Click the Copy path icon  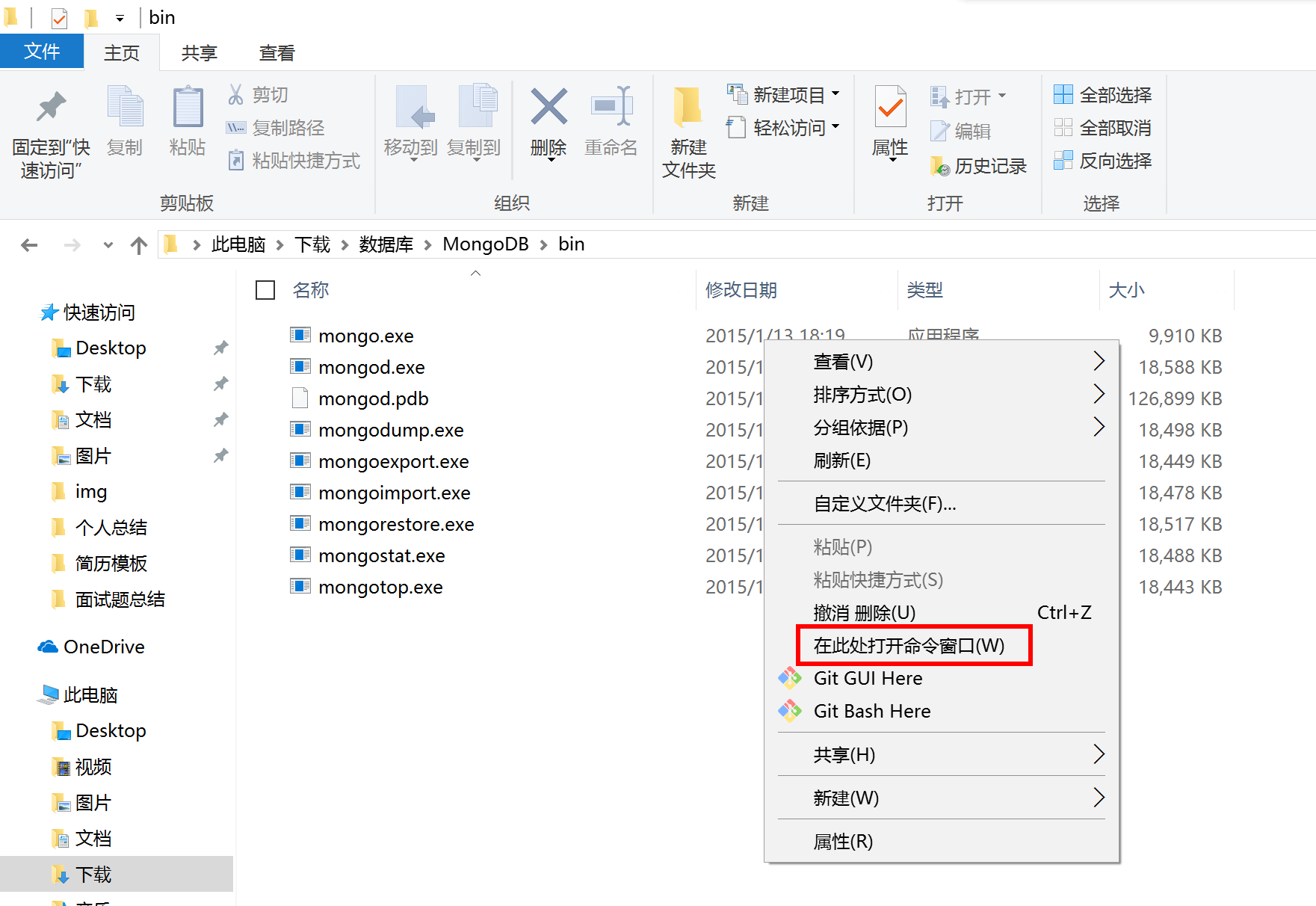[235, 128]
